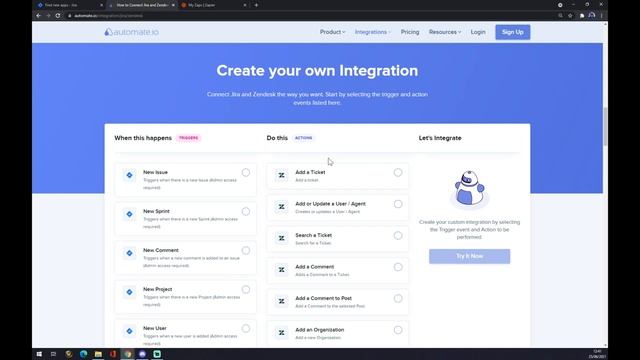Open a new browser tab with plus
The width and height of the screenshot is (640, 360).
tap(256, 5)
